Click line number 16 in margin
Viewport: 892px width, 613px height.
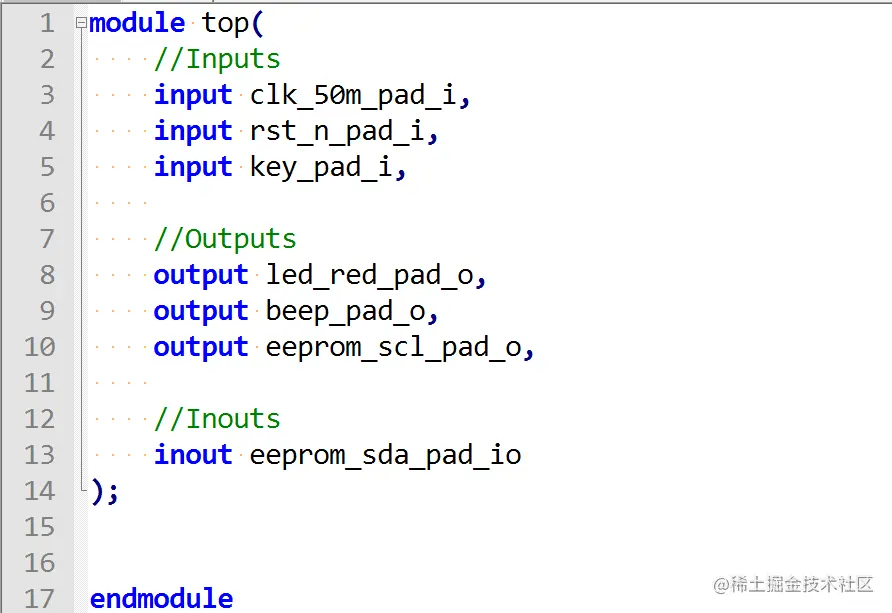click(x=40, y=563)
